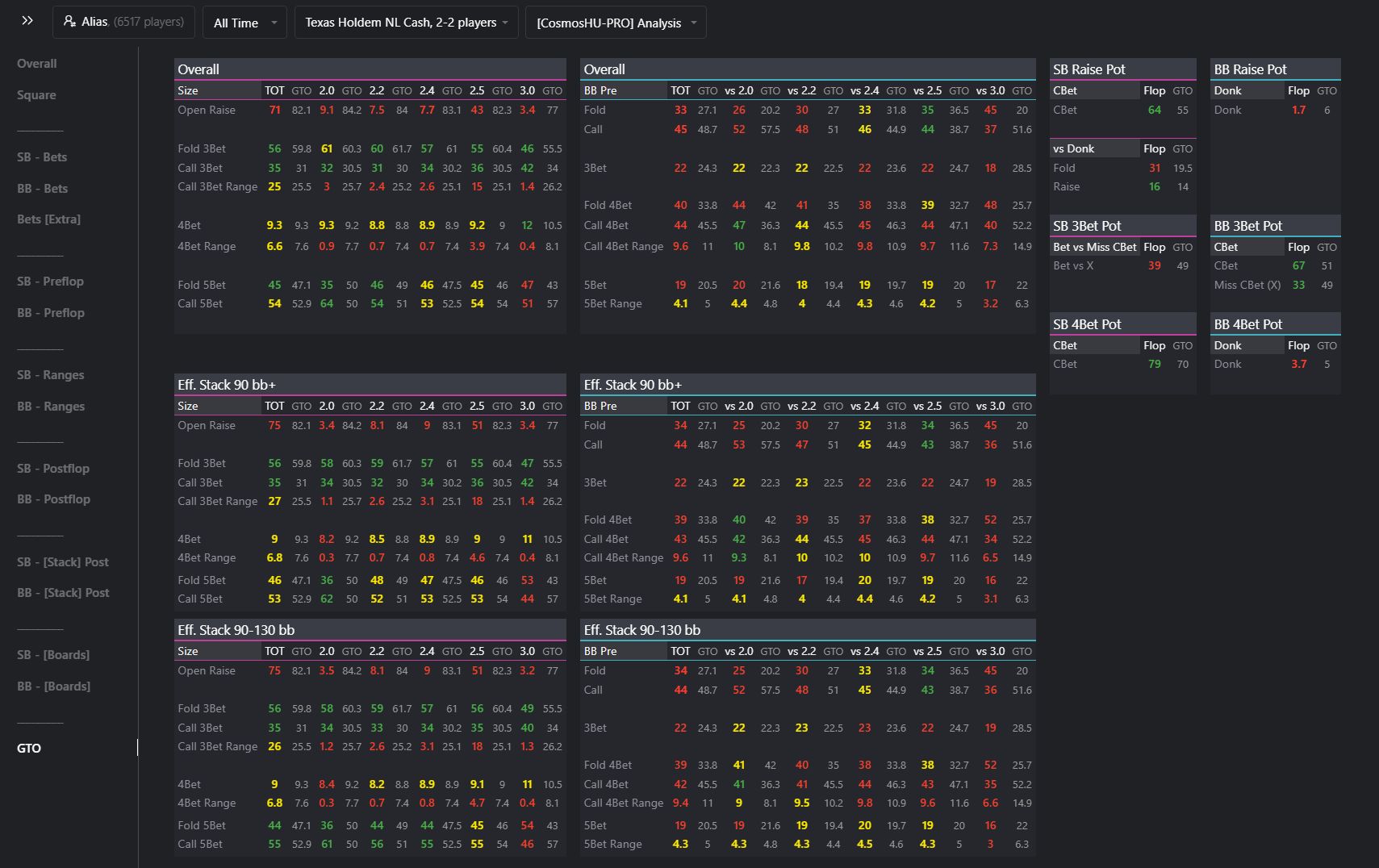1379x868 pixels.
Task: Click the Eff. Stack 90-130 bb Size header
Action: 188,652
